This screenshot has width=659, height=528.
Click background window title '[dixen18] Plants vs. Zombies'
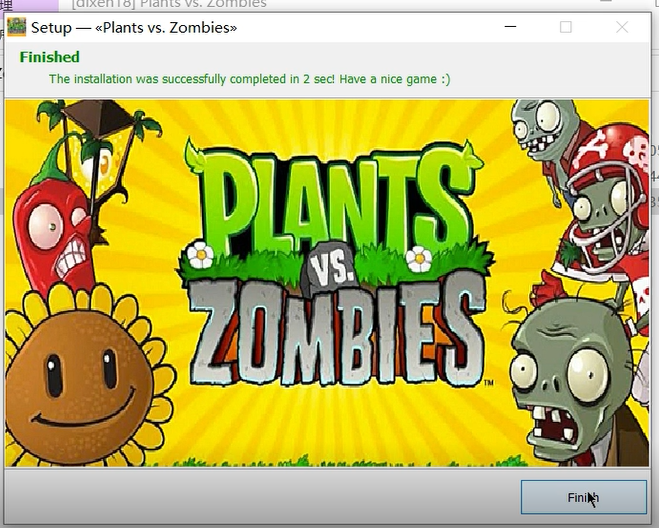(169, 4)
